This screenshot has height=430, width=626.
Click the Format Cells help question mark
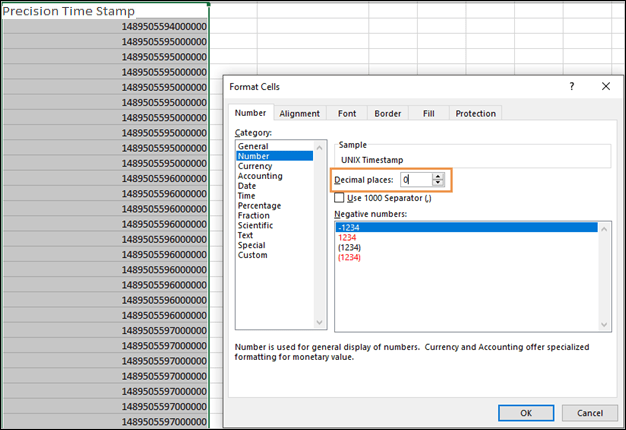pos(572,86)
